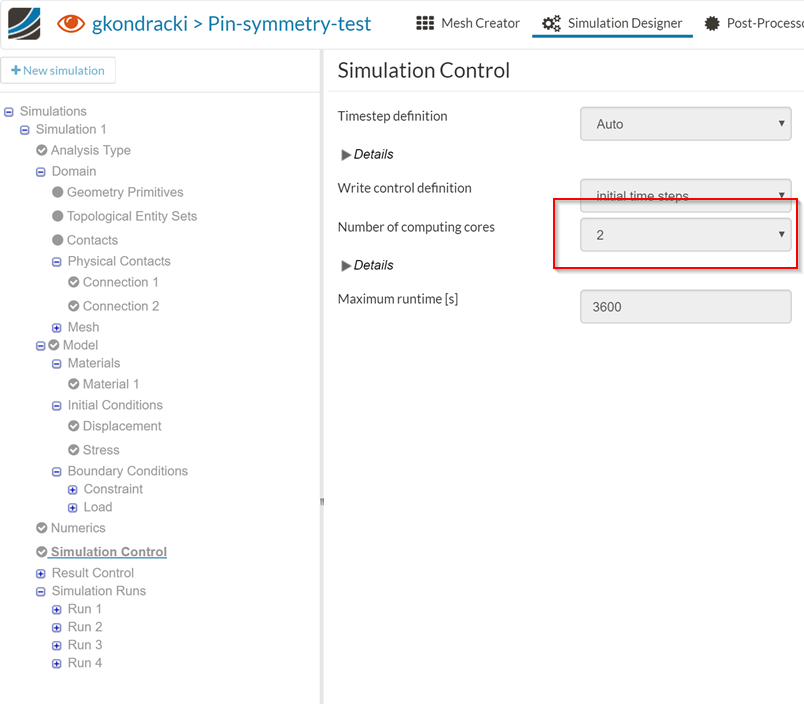Click the Analysis Type checkmark icon
The height and width of the screenshot is (704, 804).
(42, 150)
